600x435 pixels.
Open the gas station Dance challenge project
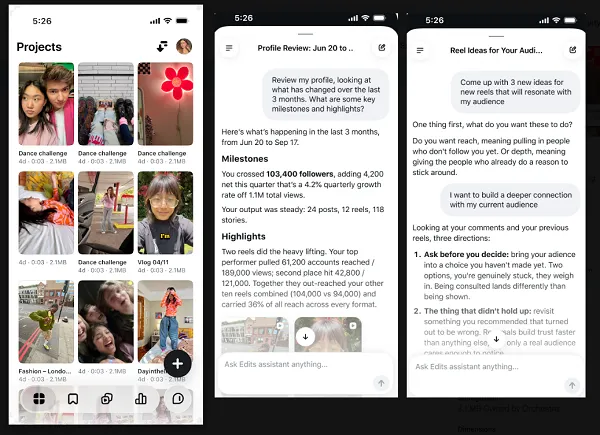(x=106, y=213)
